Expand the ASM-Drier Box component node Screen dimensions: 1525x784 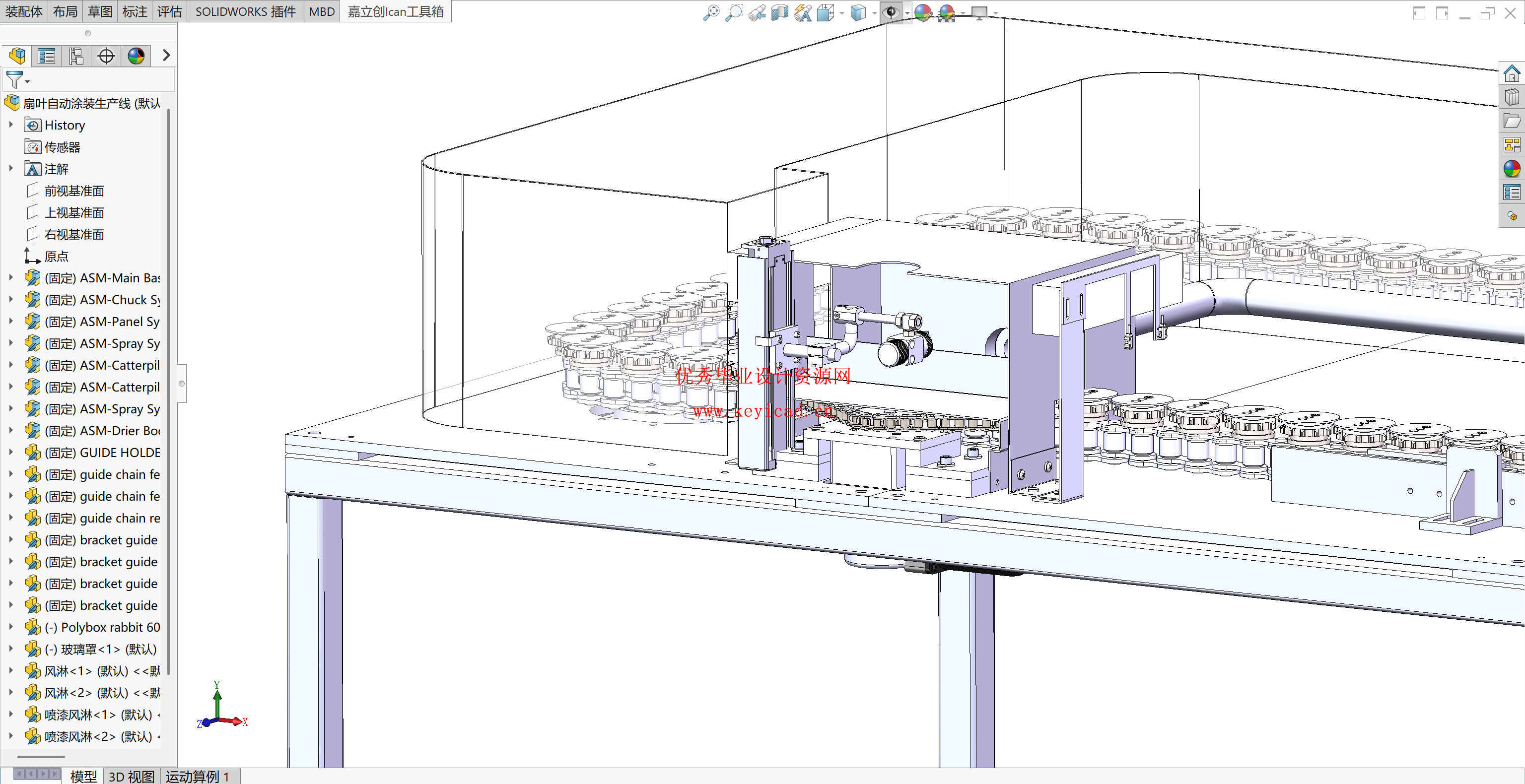click(10, 430)
